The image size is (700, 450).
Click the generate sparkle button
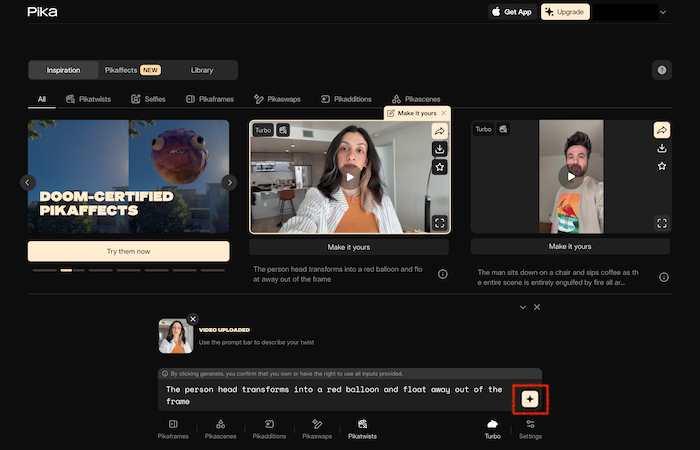click(530, 399)
